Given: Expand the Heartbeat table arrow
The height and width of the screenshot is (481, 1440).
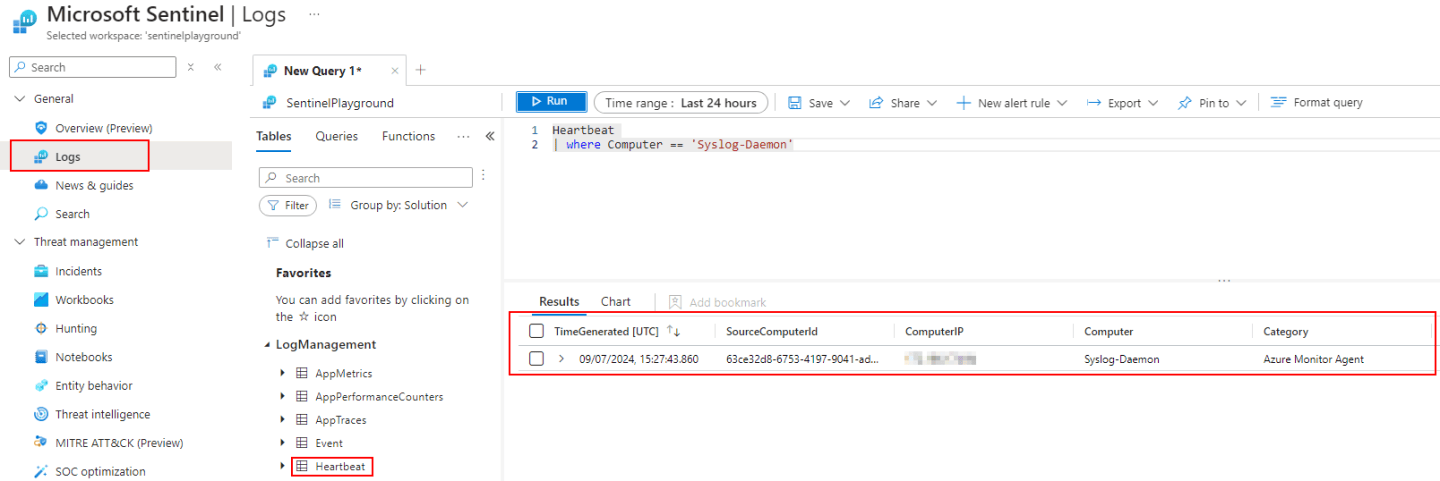Looking at the screenshot, I should coord(282,466).
